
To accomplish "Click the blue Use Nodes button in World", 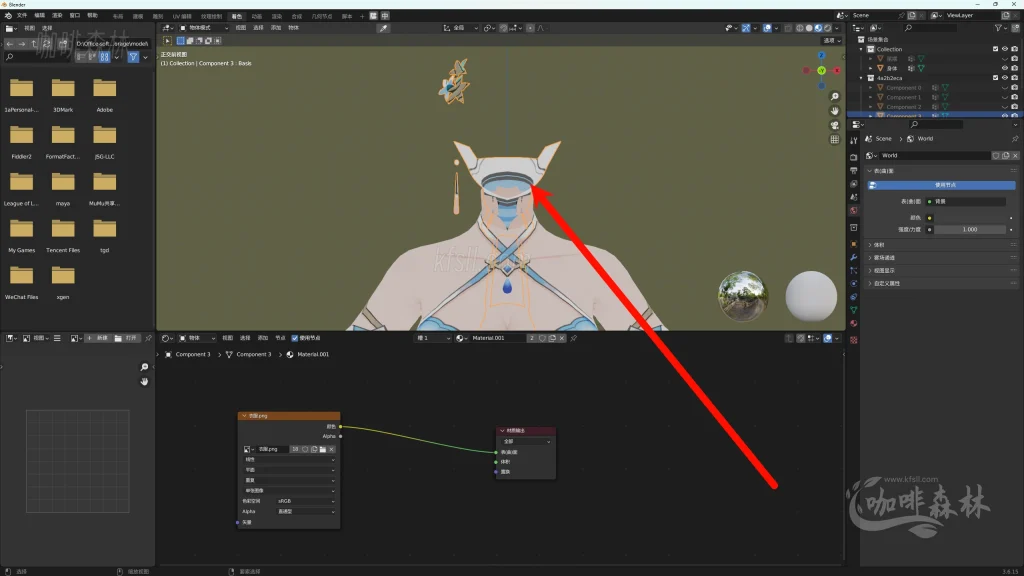I will 940,185.
